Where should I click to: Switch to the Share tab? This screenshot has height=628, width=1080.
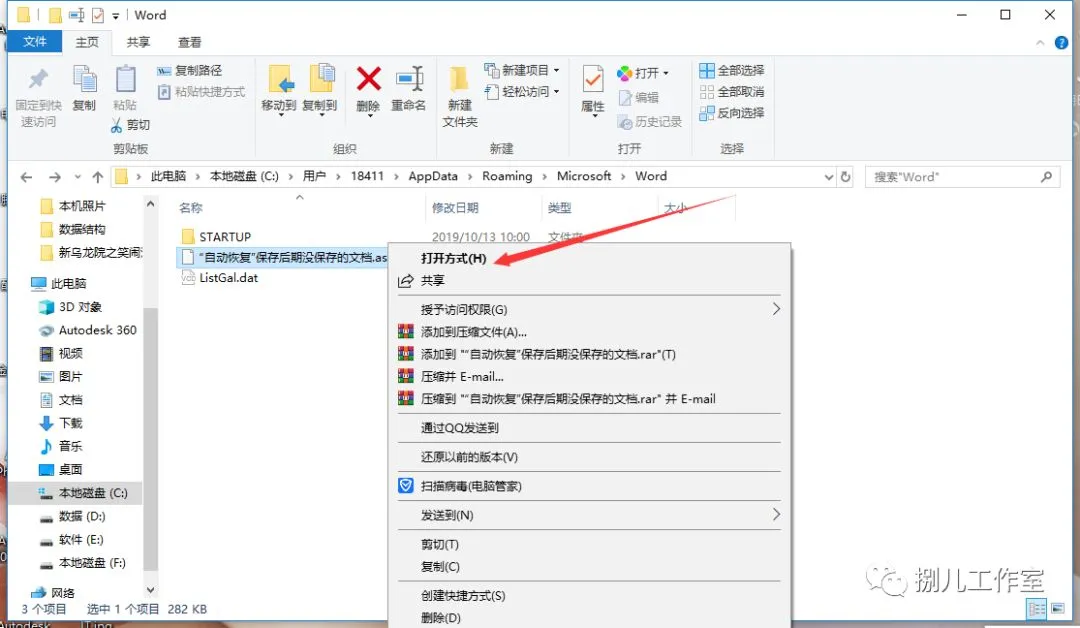pos(138,42)
